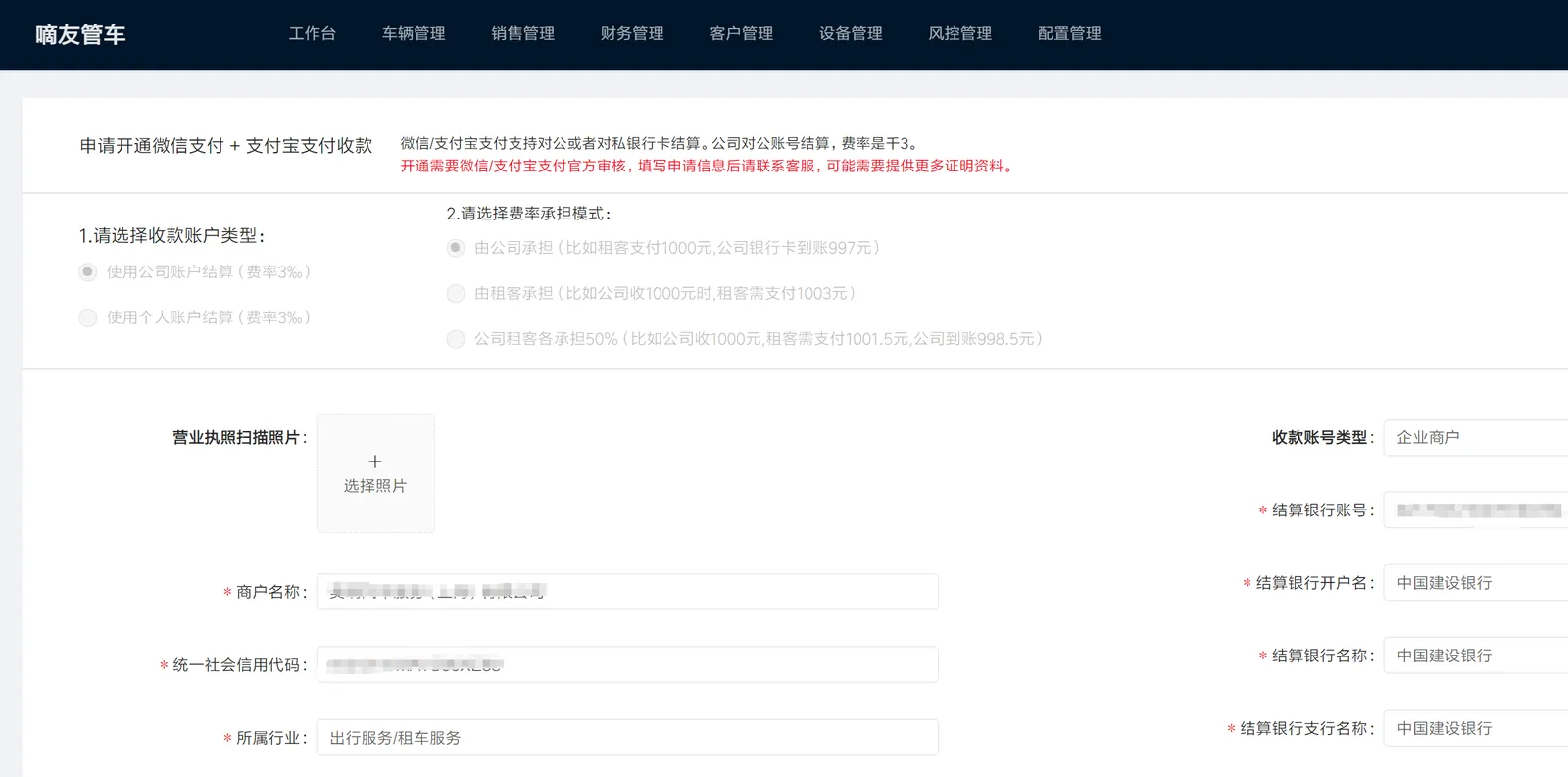Click the label 2.请选择费率承担模式
1568x777 pixels.
click(x=529, y=214)
